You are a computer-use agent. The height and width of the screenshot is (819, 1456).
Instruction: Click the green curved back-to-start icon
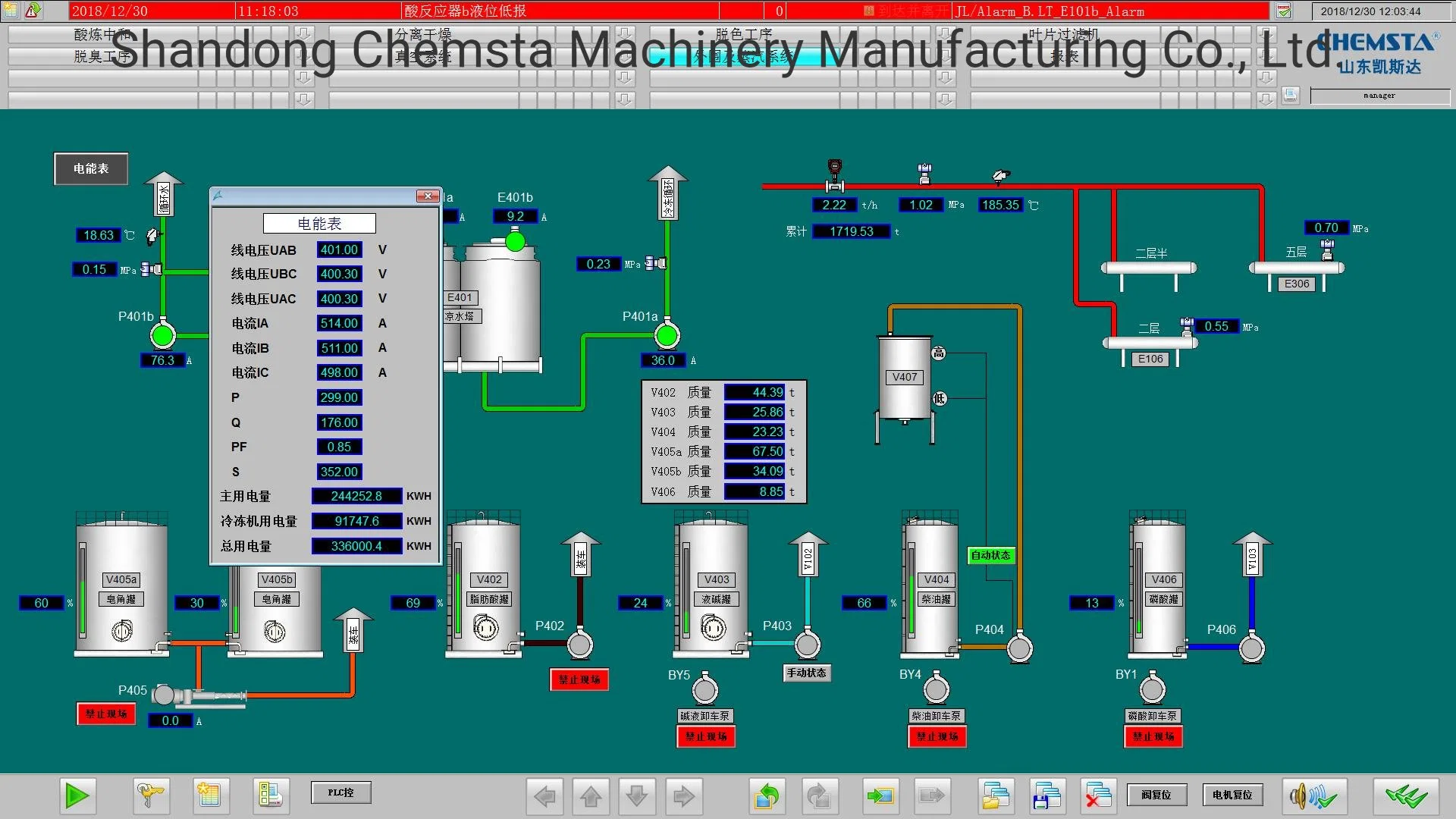pyautogui.click(x=767, y=795)
